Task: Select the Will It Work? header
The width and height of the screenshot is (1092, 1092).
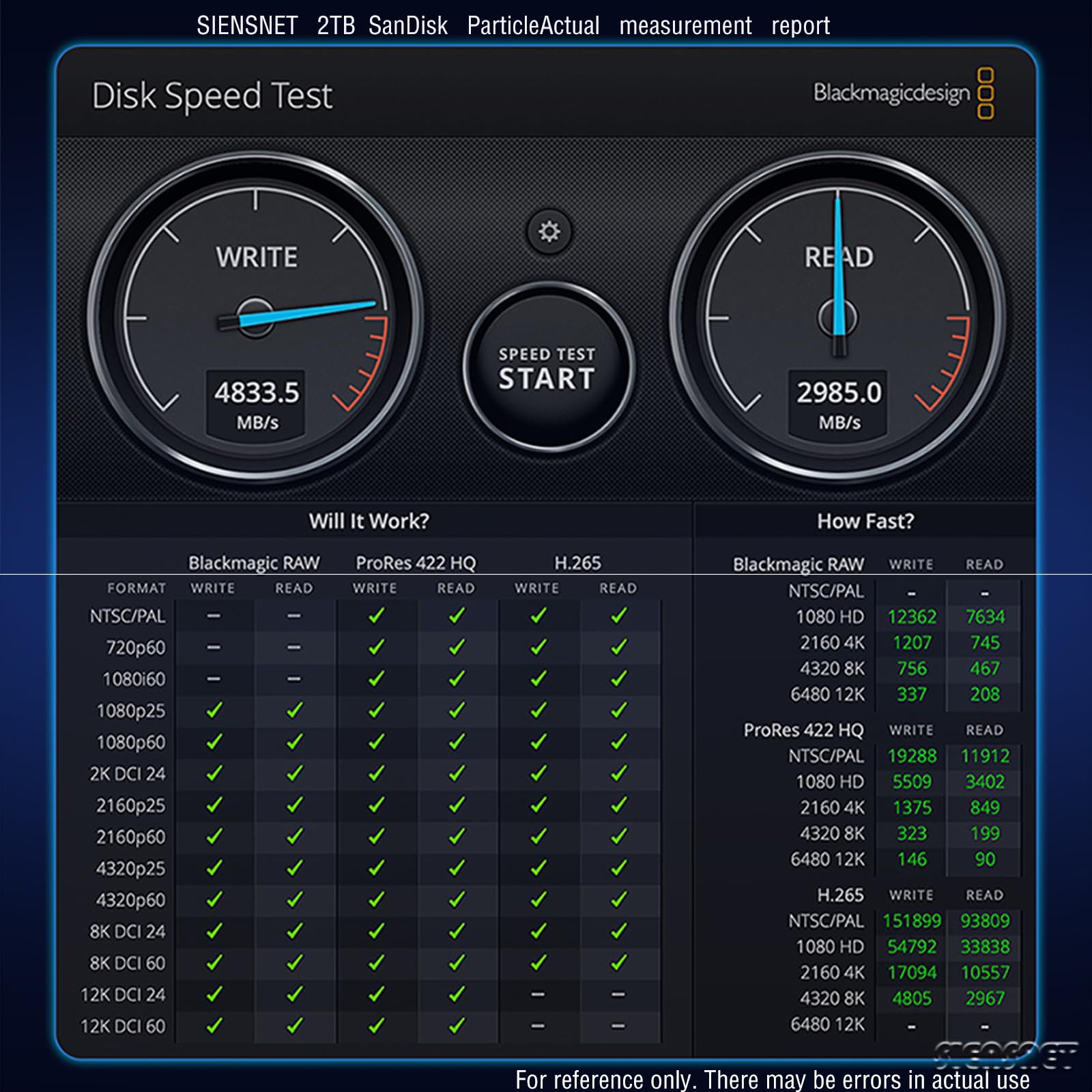Action: [x=369, y=521]
